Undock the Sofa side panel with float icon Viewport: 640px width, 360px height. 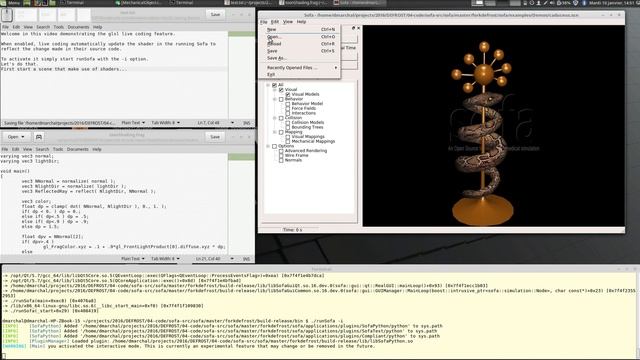(353, 28)
